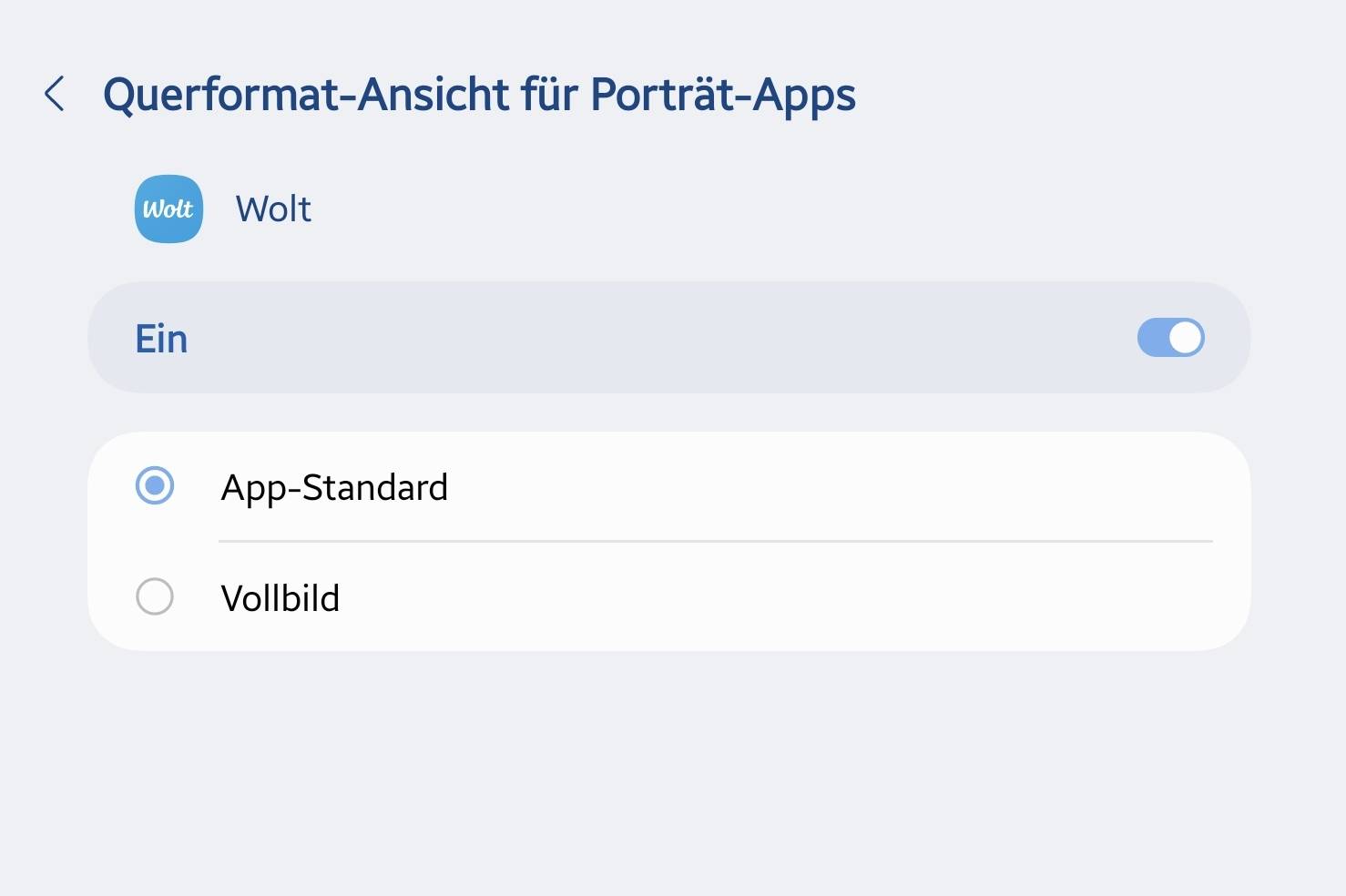The height and width of the screenshot is (896, 1346).
Task: Click the Ein label text
Action: click(x=161, y=339)
